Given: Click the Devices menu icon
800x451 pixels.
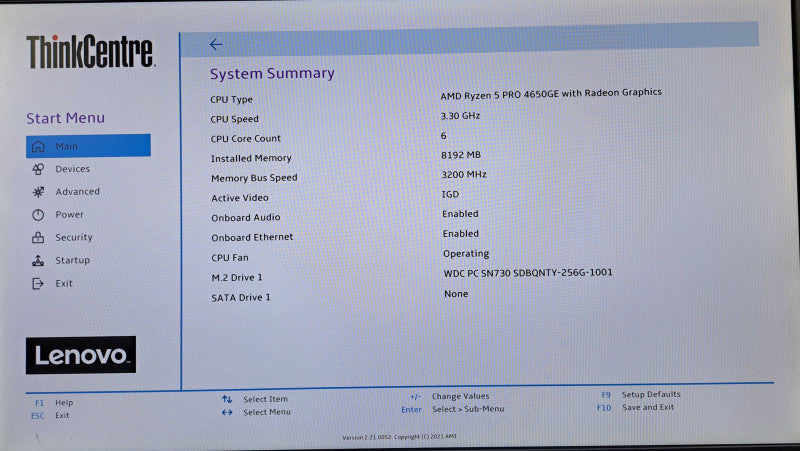Looking at the screenshot, I should pos(38,169).
